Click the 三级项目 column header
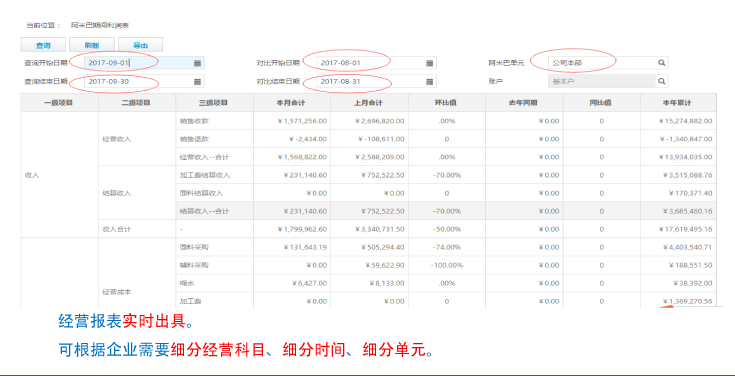Screen dimensions: 735x376 click(x=214, y=103)
